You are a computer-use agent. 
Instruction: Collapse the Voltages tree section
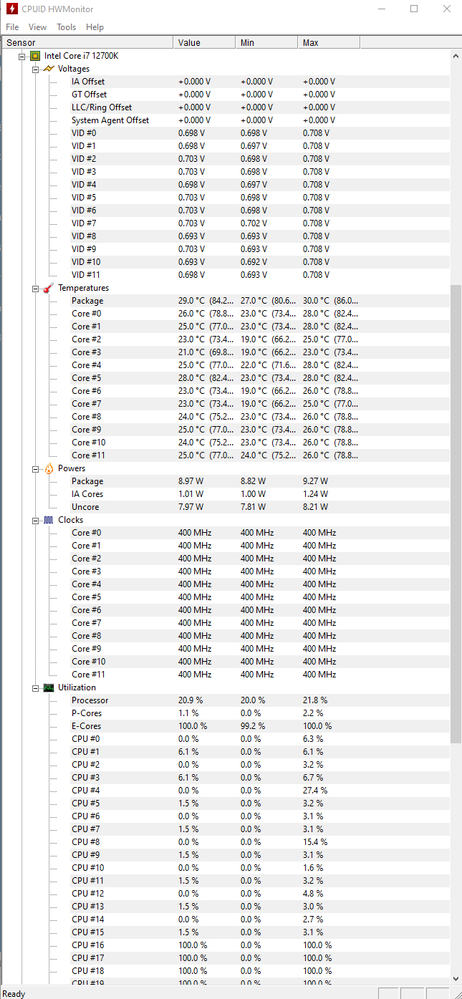pos(35,69)
